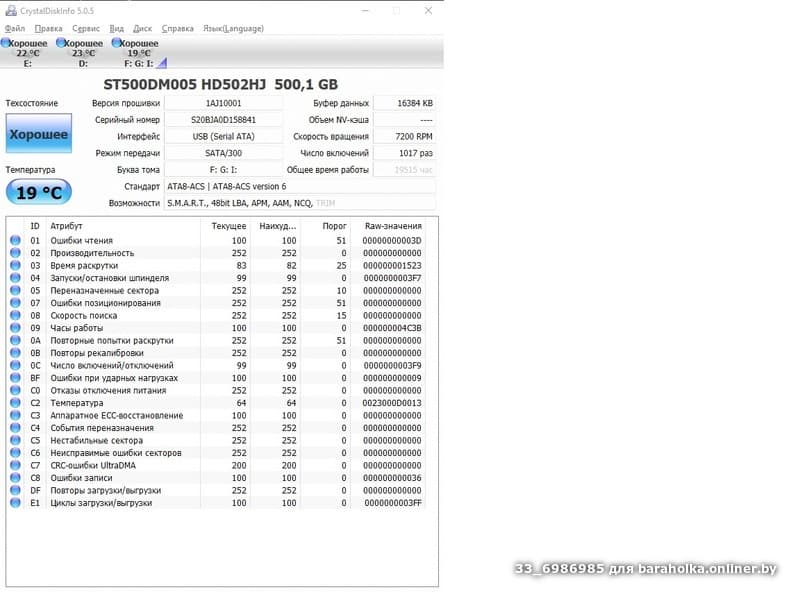Click the rotation speed field 7200 RPM
Viewport: 800px width, 592px height.
[x=405, y=136]
